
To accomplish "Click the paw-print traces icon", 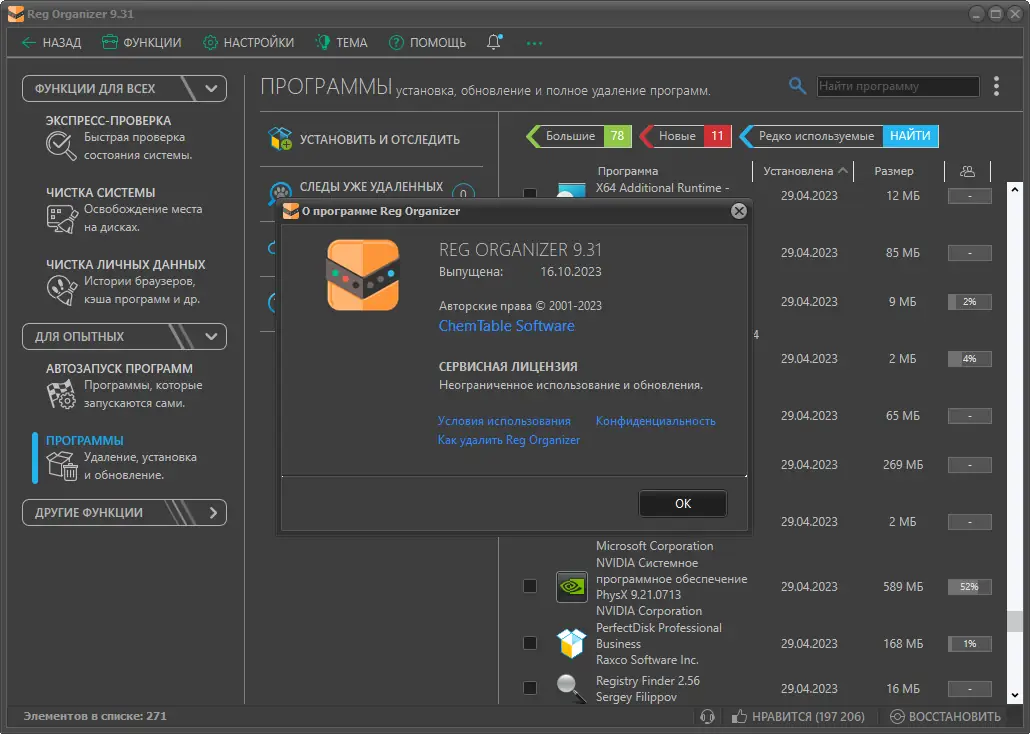I will 280,192.
